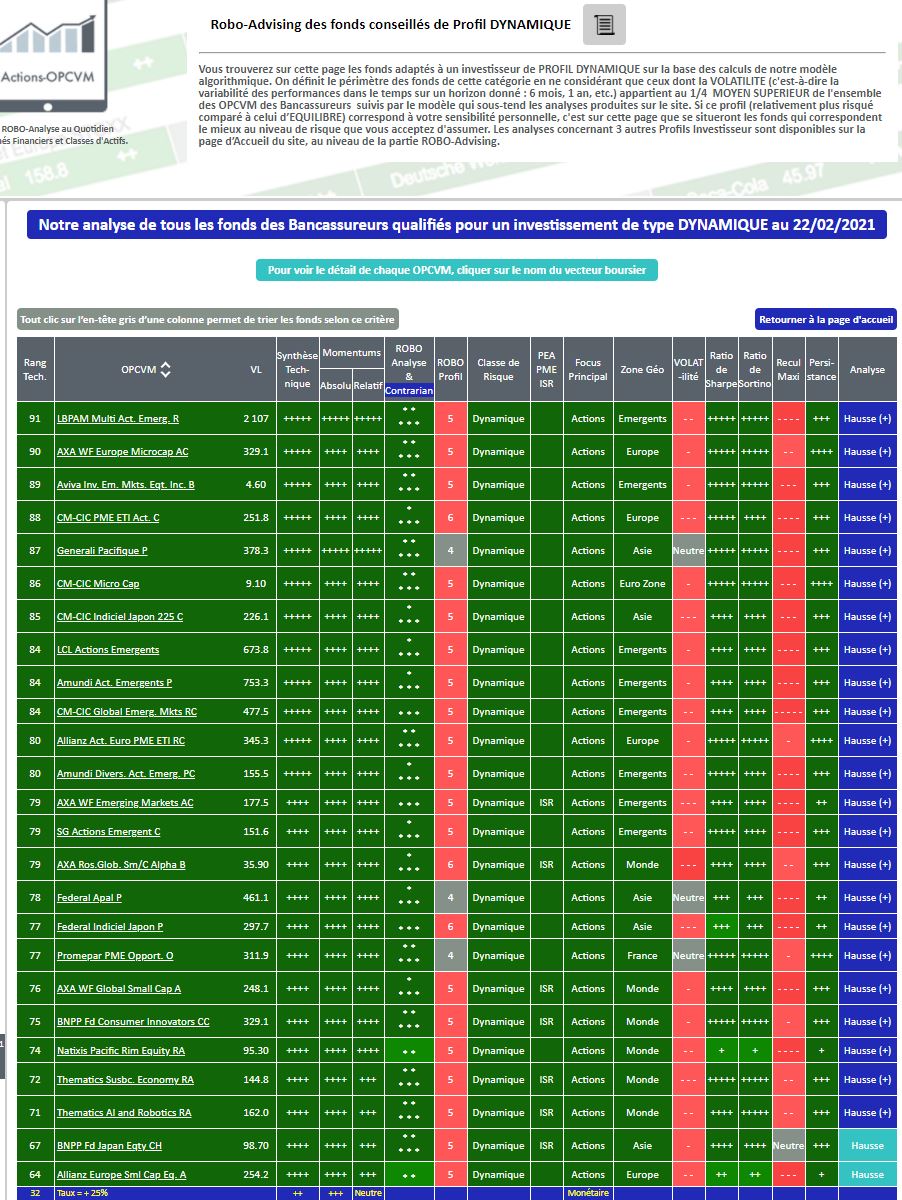Click VL value 35.90

[255, 865]
